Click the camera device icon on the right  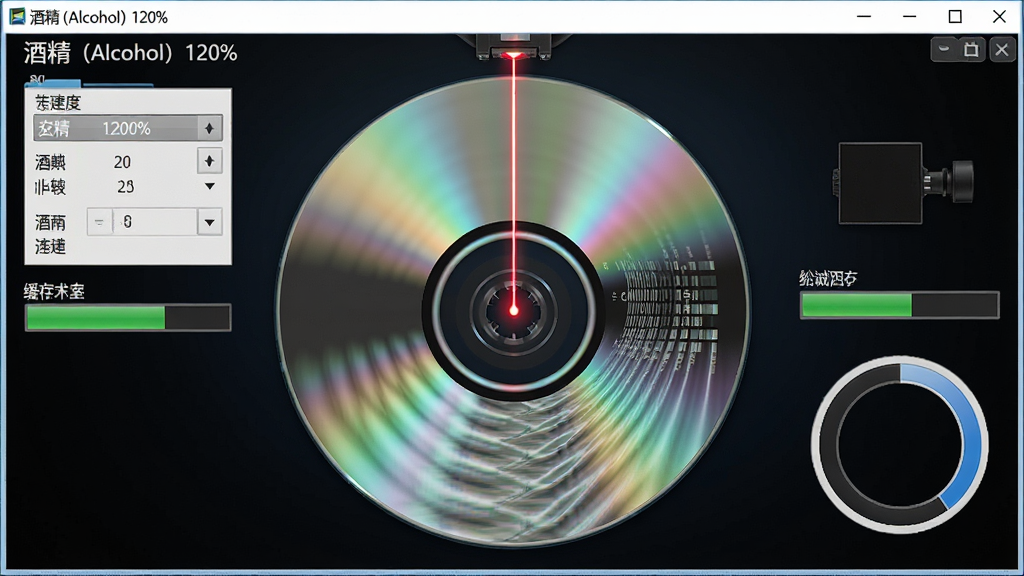(903, 184)
